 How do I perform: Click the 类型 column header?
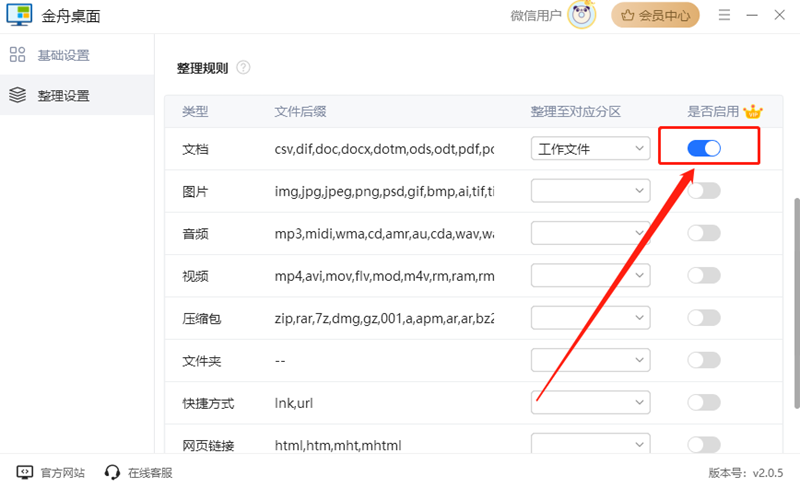195,111
